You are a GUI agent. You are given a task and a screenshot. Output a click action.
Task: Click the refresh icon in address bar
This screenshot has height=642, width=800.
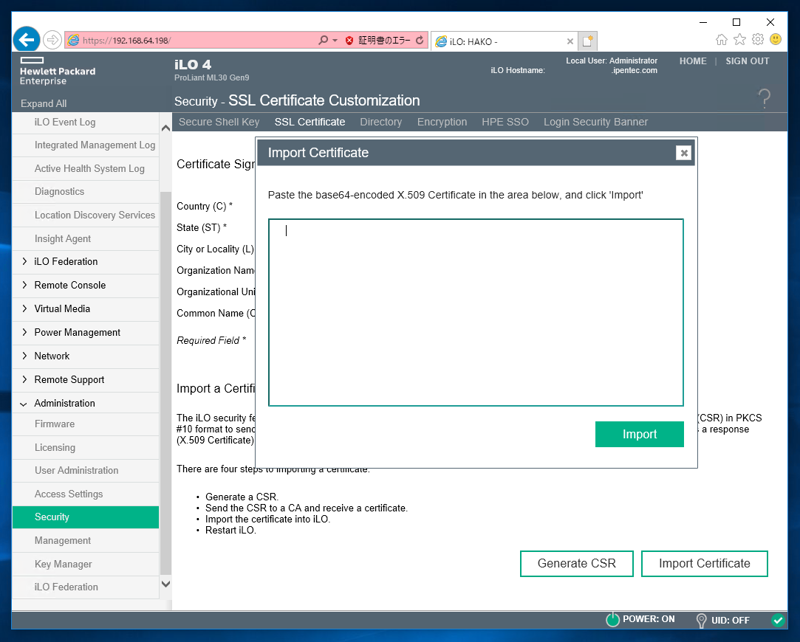click(x=419, y=40)
